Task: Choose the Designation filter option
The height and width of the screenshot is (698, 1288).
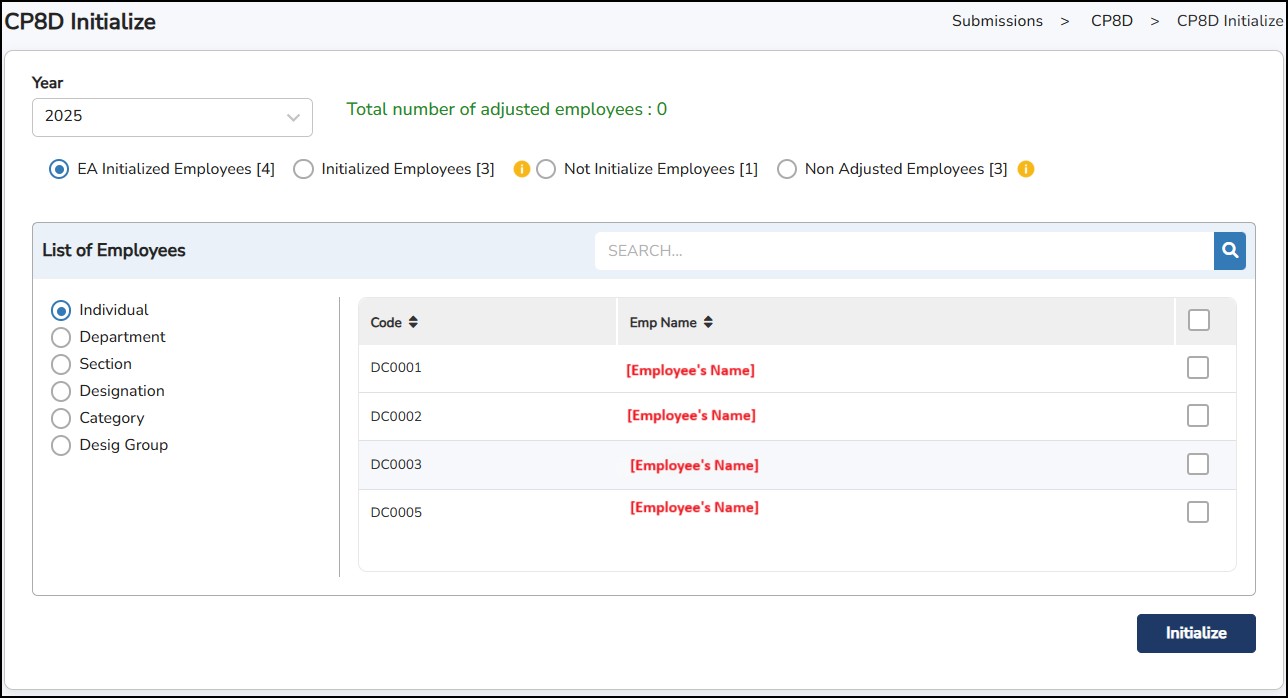Action: click(61, 392)
